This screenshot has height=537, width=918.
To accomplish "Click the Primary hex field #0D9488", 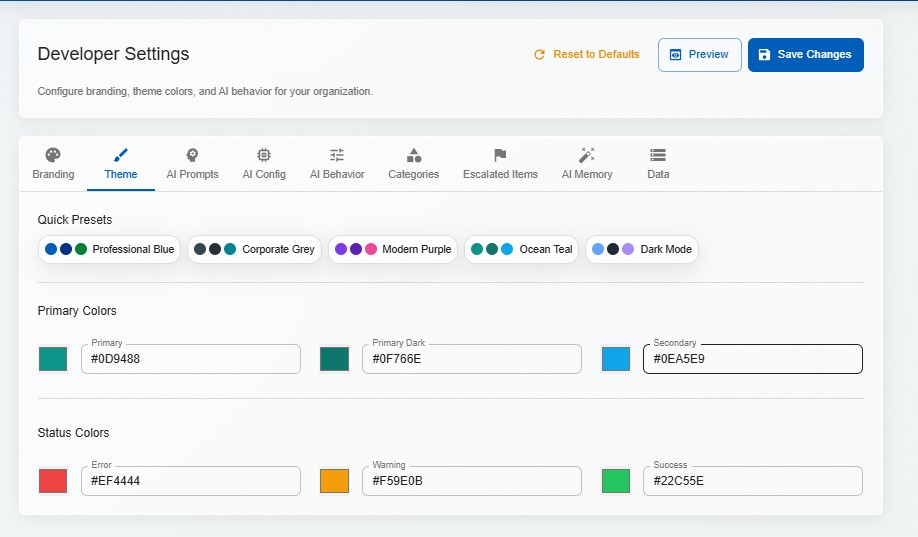I will click(191, 359).
